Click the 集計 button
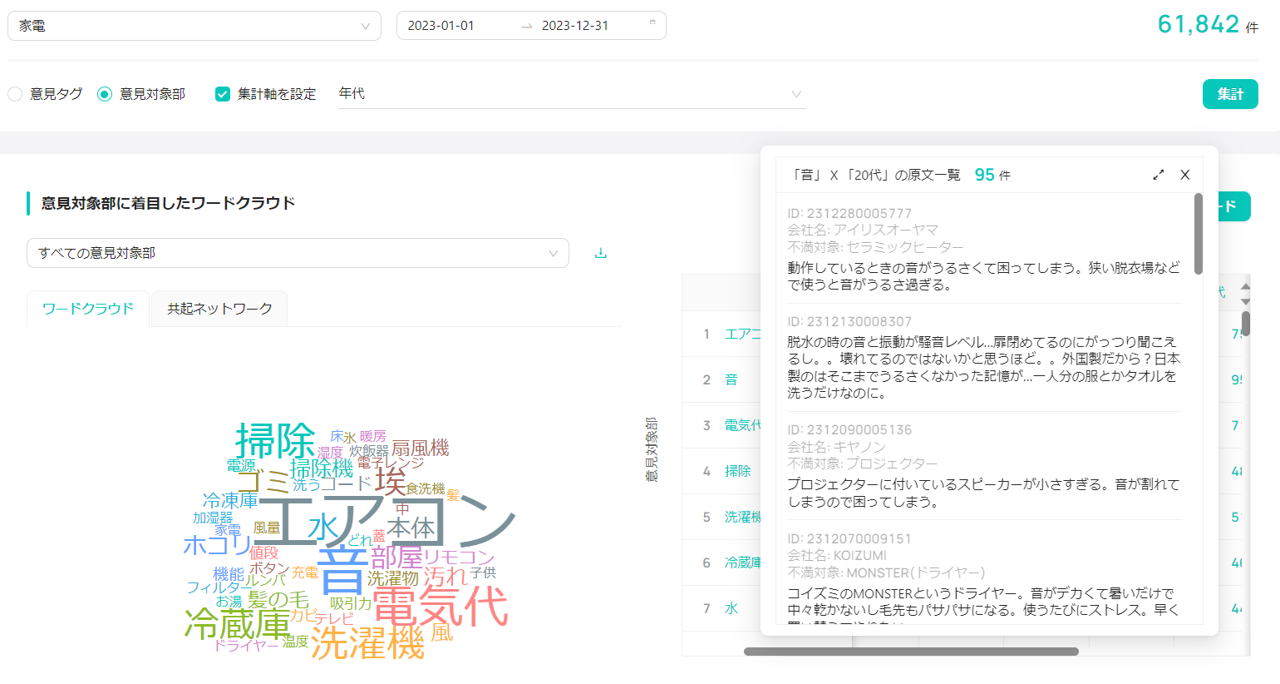 pos(1230,94)
